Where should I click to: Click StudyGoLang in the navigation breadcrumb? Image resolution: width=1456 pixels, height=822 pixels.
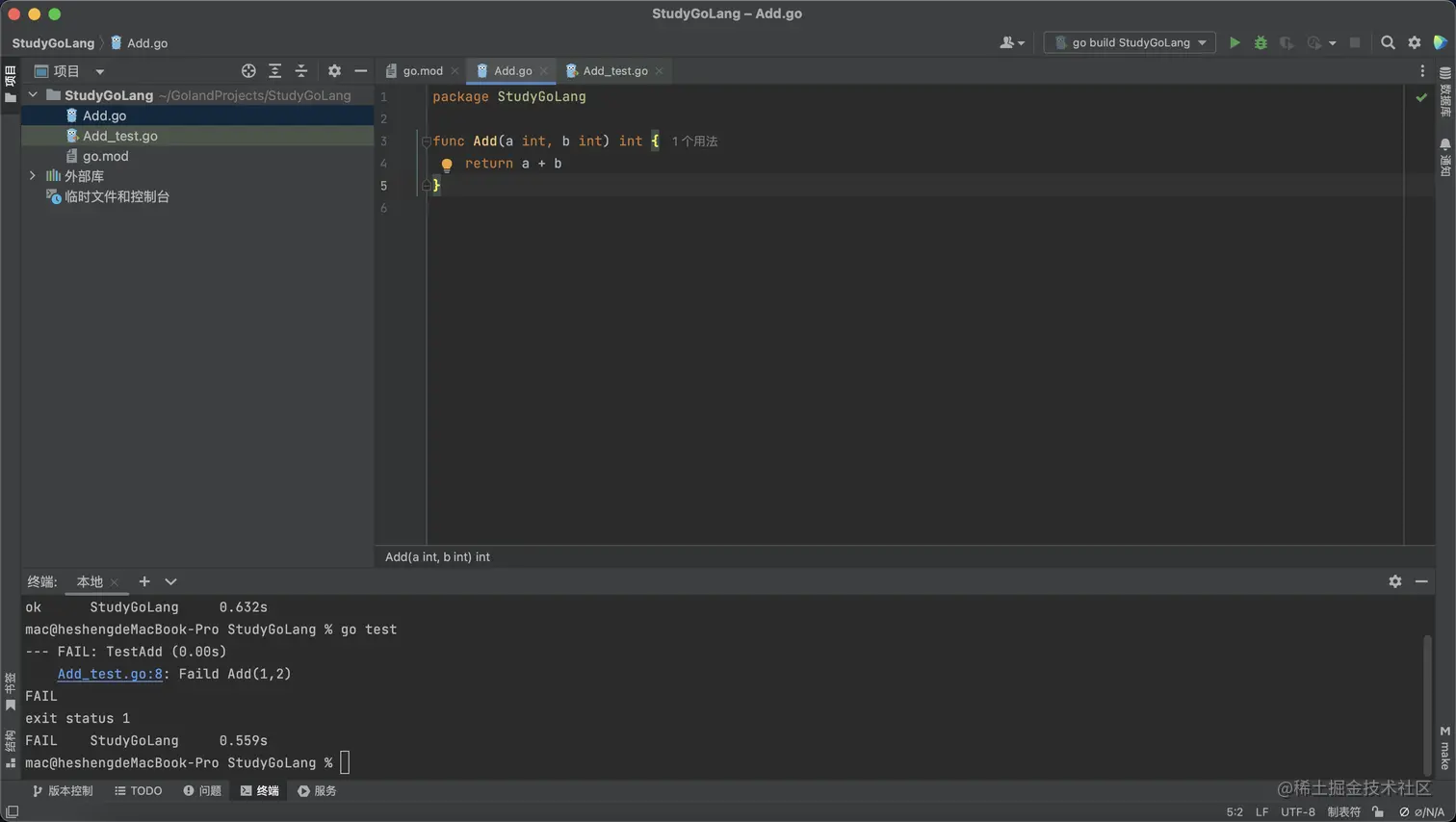[53, 43]
